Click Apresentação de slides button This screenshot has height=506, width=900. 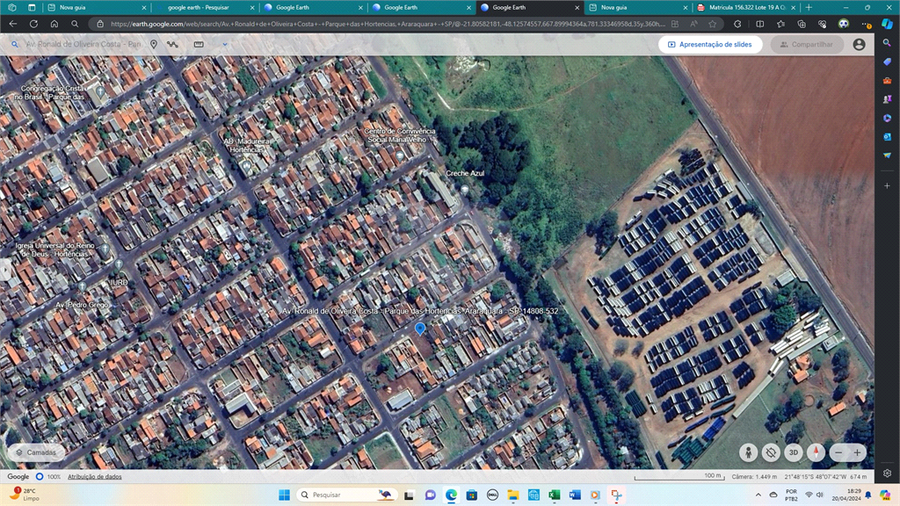[x=710, y=44]
